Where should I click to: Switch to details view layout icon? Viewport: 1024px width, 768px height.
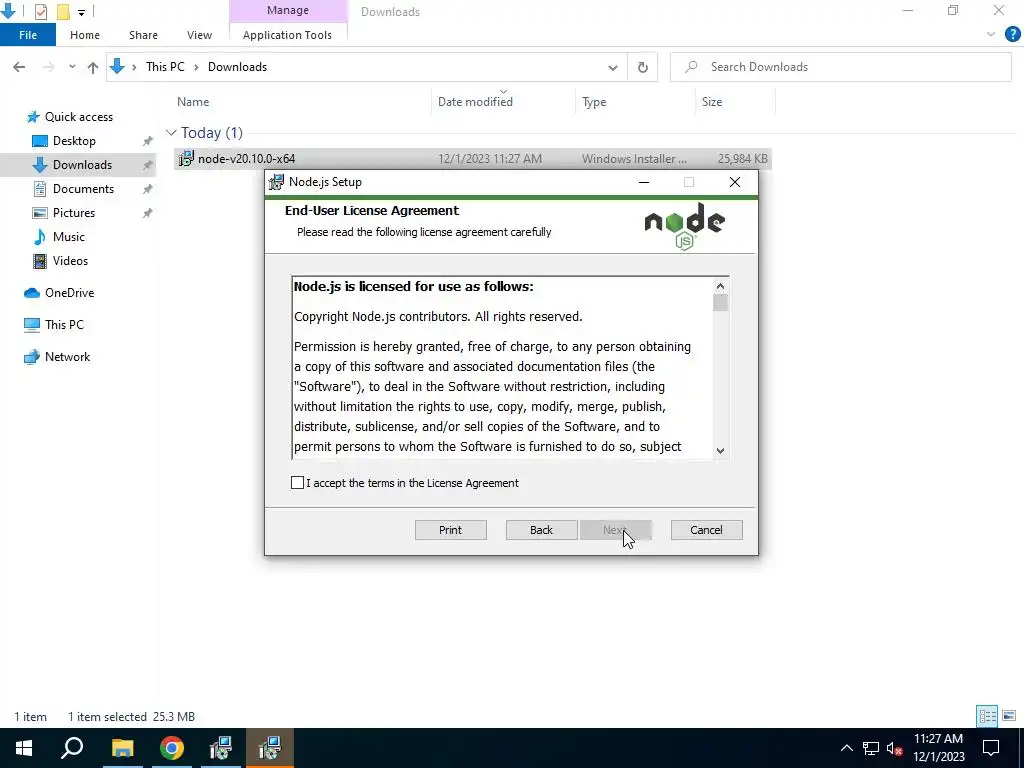[987, 716]
